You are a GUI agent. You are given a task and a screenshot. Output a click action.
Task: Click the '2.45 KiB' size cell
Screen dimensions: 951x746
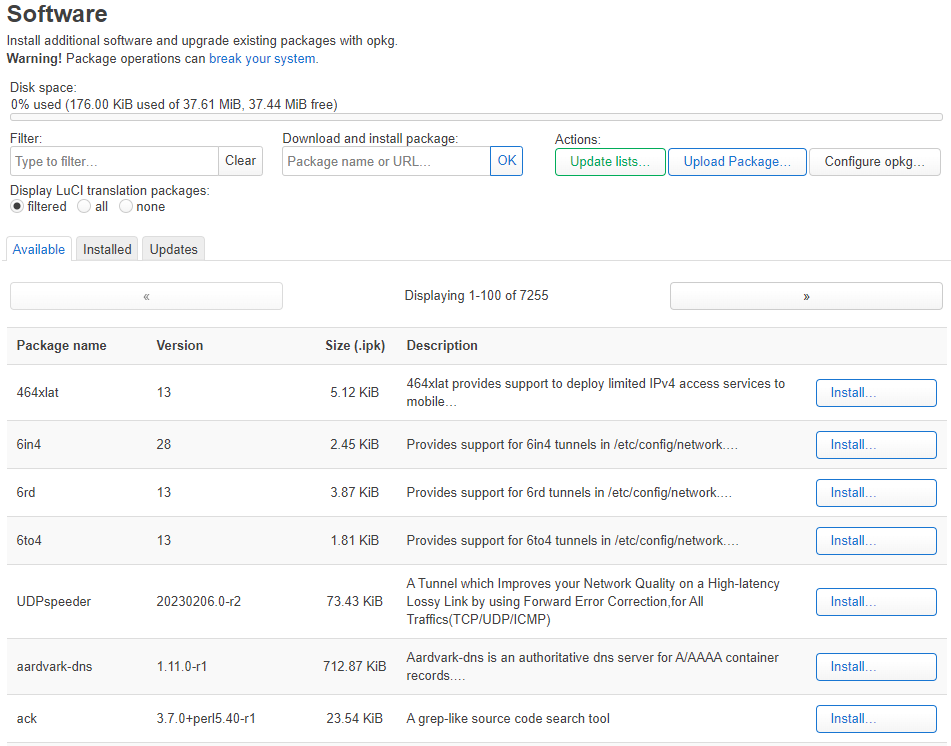(x=354, y=445)
